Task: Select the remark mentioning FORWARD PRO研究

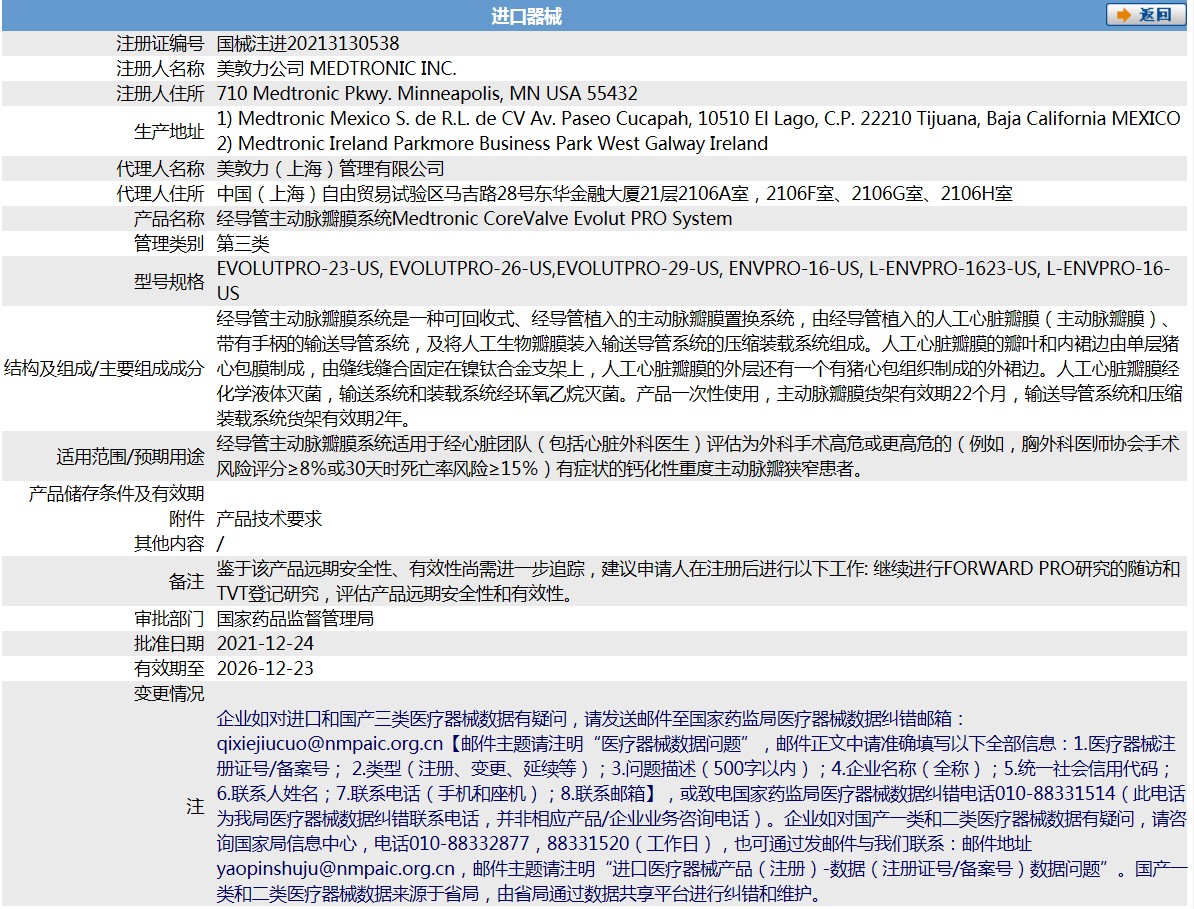Action: (x=698, y=581)
